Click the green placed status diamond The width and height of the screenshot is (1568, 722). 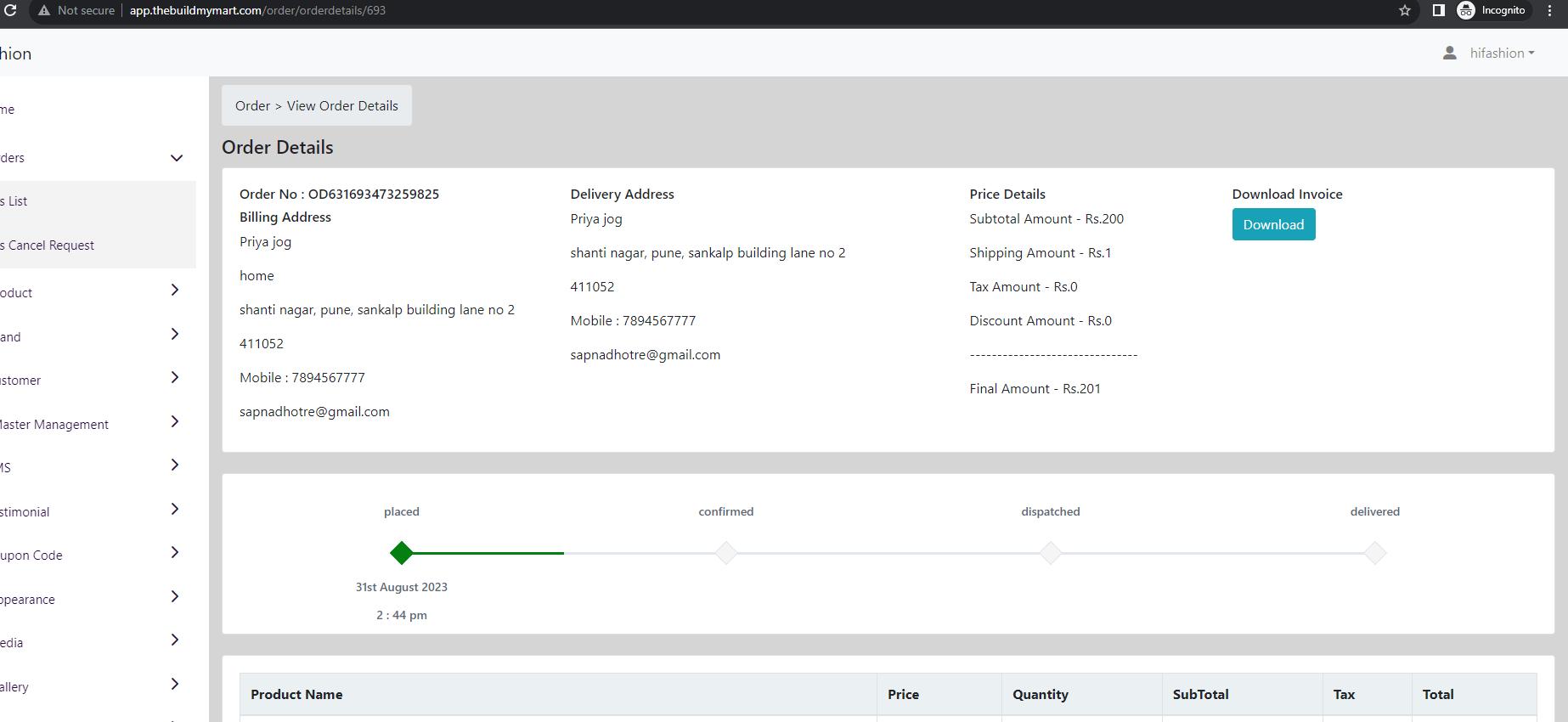pyautogui.click(x=402, y=553)
